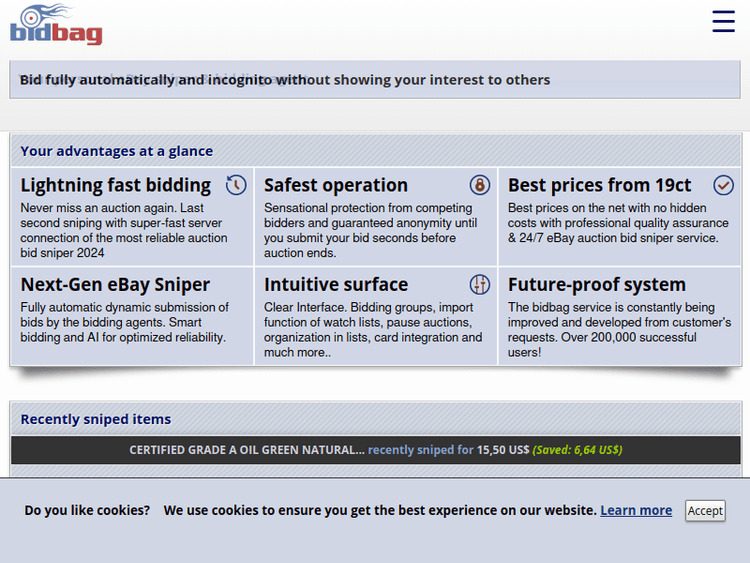The image size is (750, 563).
Task: Click the Recently sniped items header
Action: pyautogui.click(x=96, y=419)
